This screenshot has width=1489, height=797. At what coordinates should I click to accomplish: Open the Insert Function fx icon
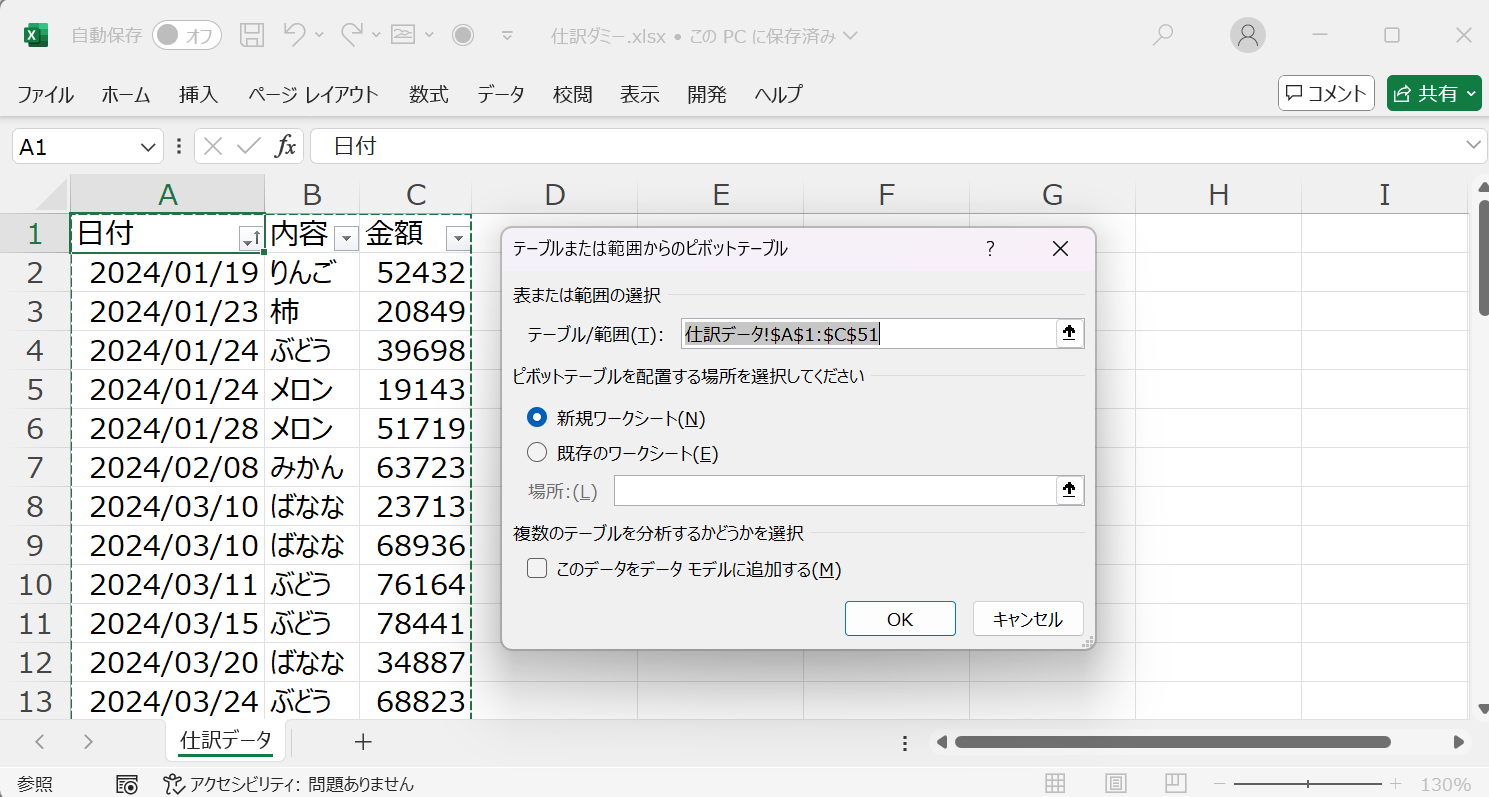[x=285, y=146]
